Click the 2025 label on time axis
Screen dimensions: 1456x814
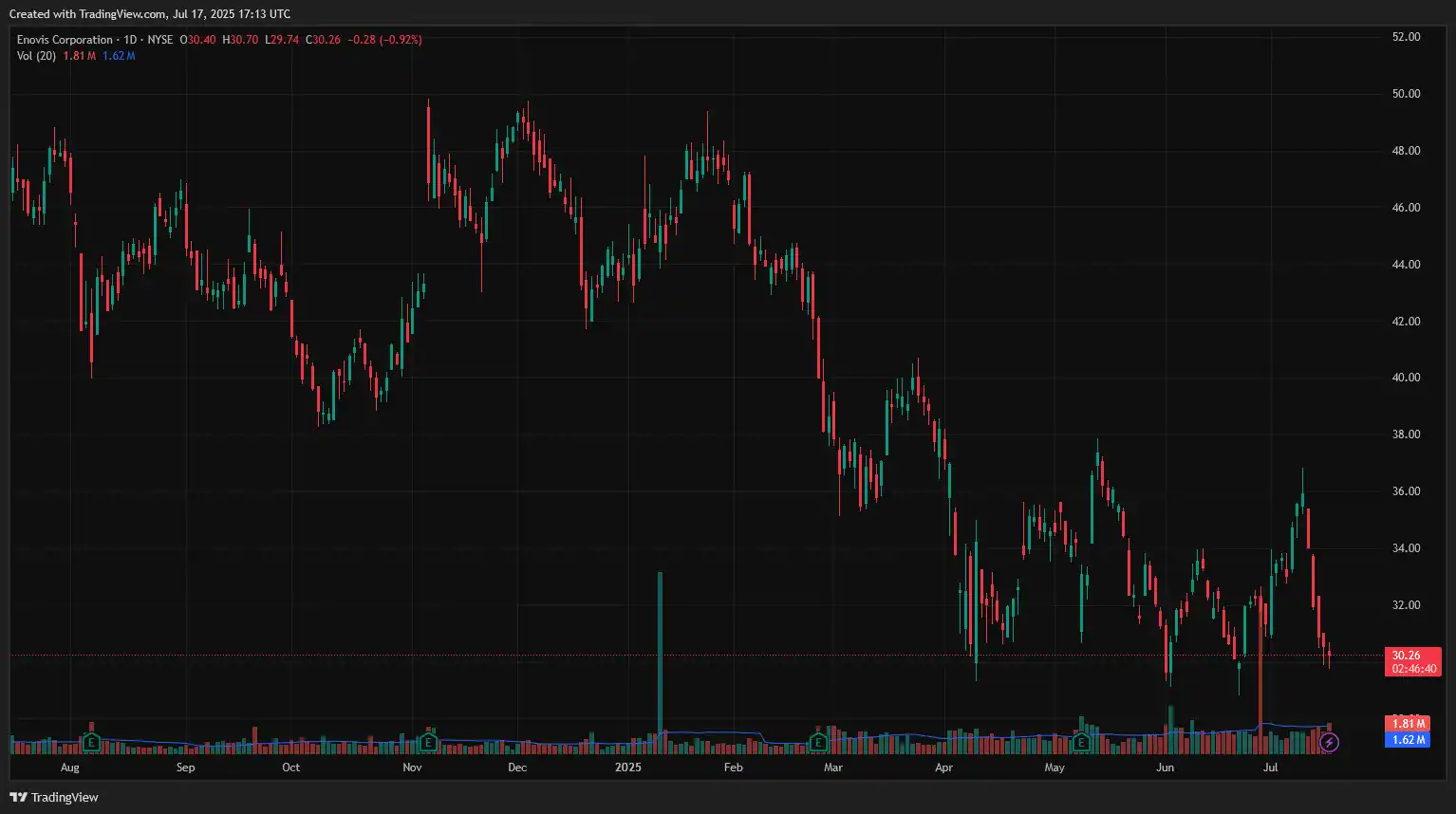627,768
